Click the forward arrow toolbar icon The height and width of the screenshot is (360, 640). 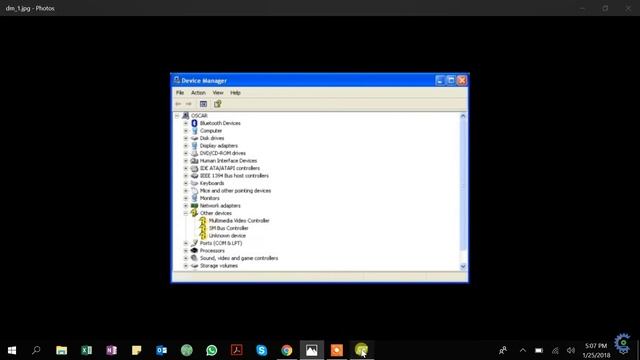[189, 104]
